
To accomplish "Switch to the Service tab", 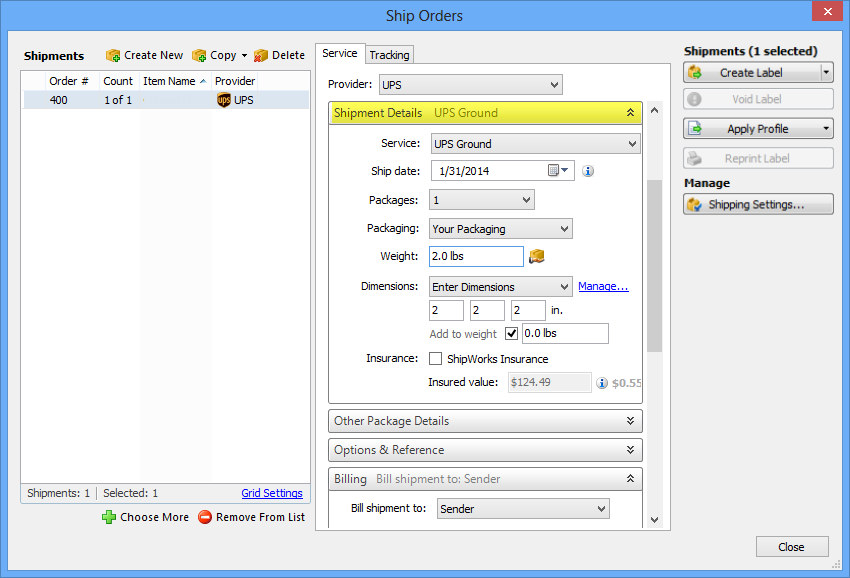I will click(340, 53).
